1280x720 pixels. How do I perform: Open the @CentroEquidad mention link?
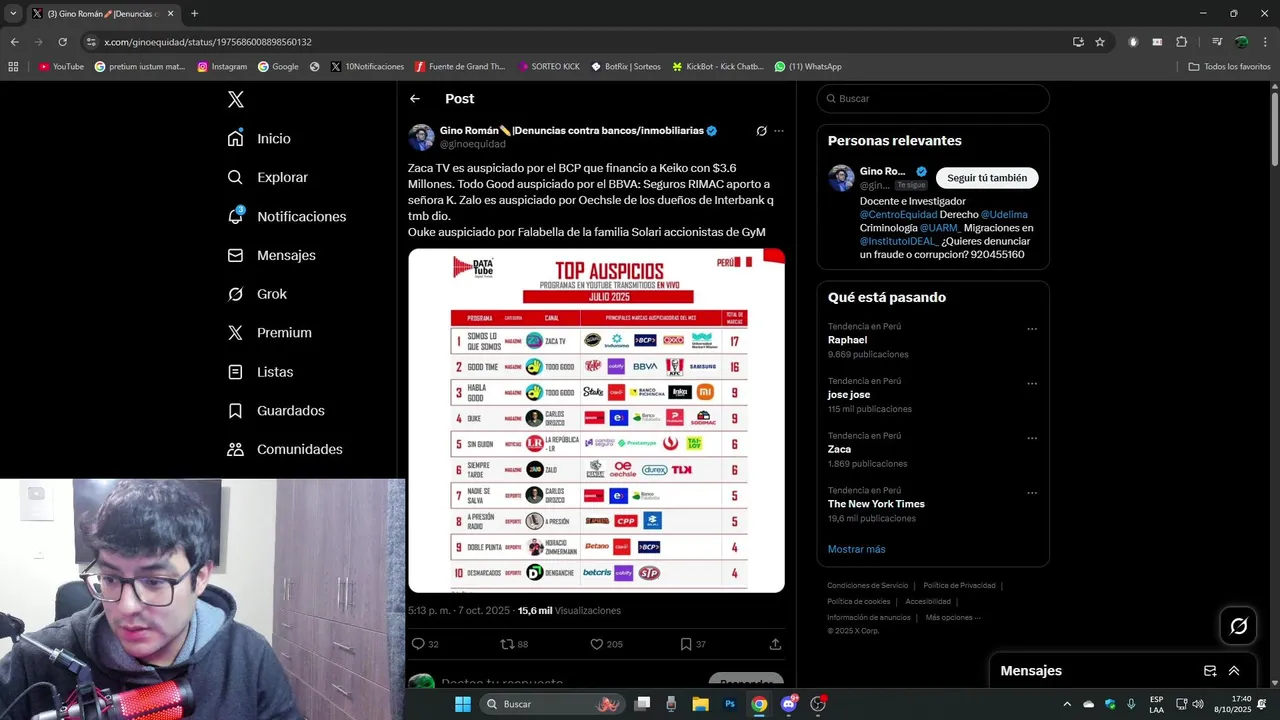tap(899, 215)
